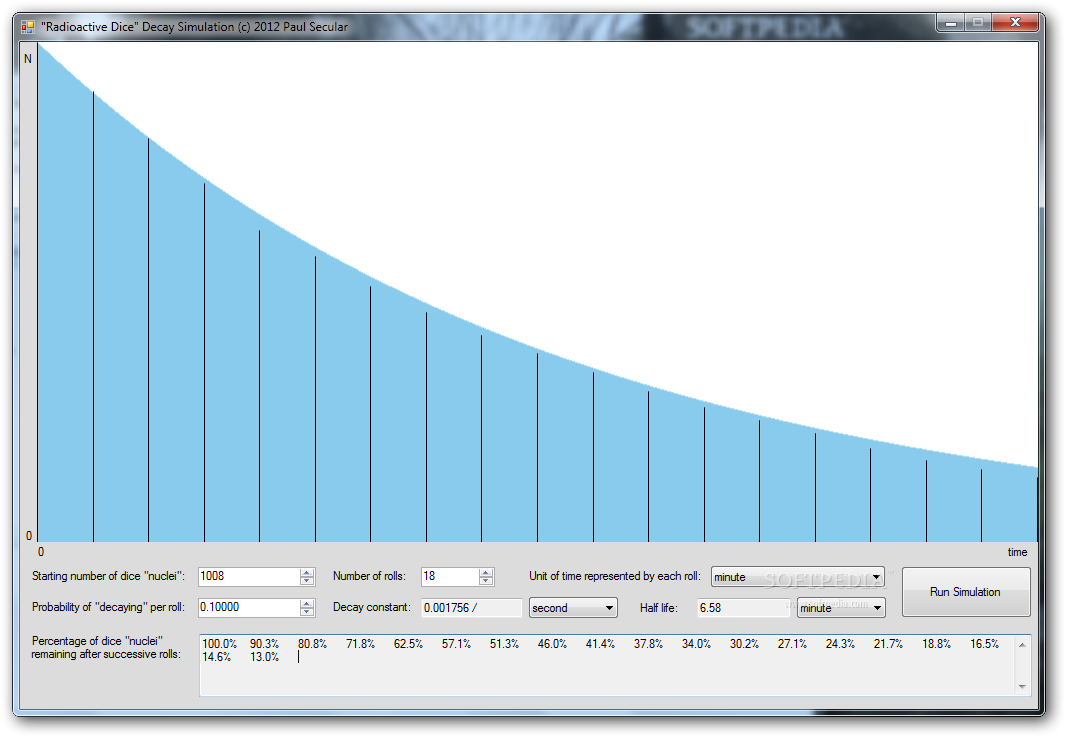Click the 71.8% value in results
Screen dimensions: 1066x737
point(360,644)
